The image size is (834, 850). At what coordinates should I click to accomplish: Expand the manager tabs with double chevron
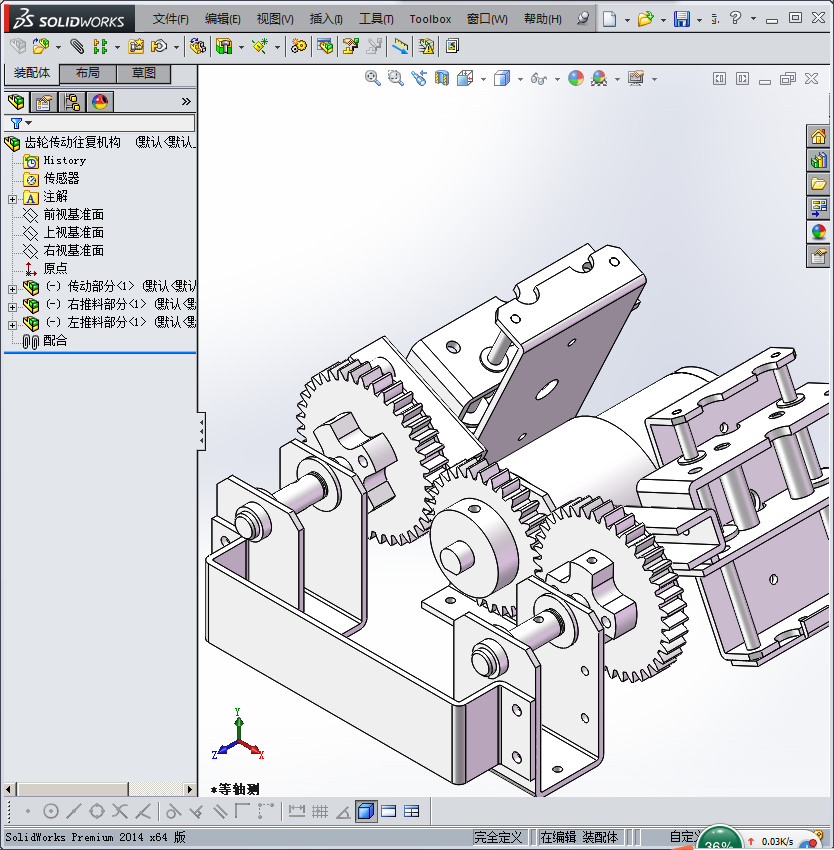pos(186,101)
